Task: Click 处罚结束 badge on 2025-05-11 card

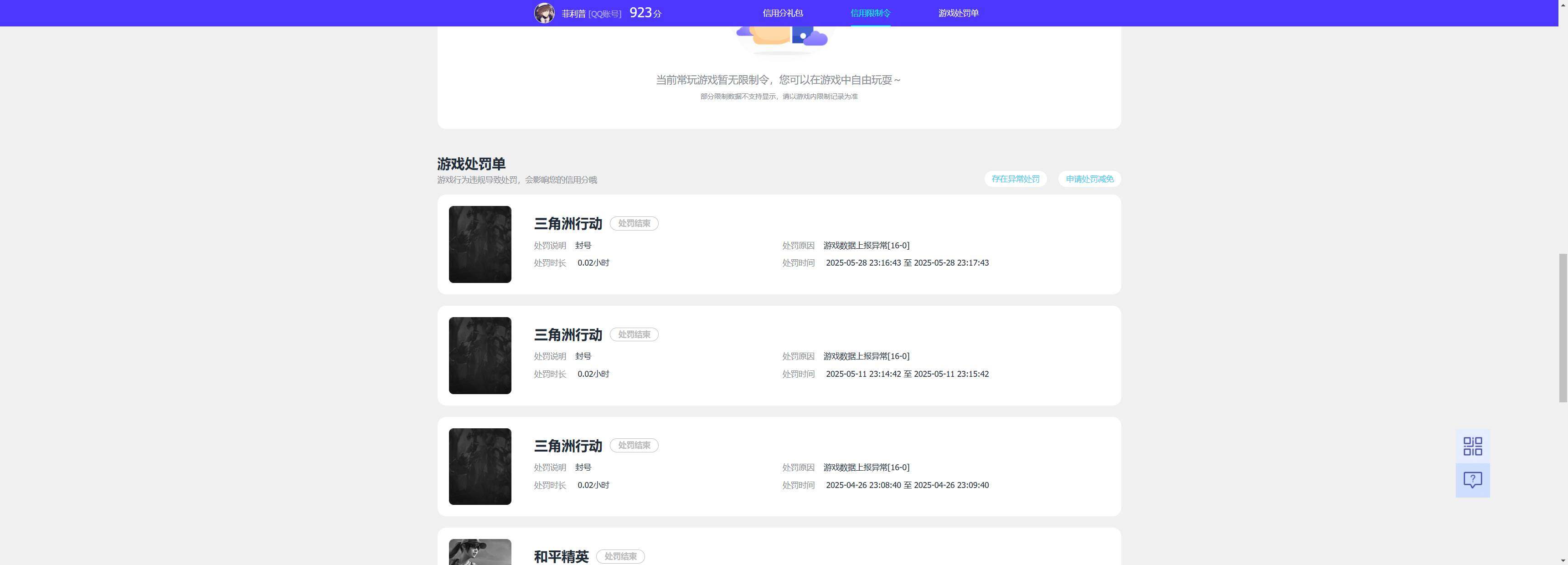Action: [x=634, y=334]
